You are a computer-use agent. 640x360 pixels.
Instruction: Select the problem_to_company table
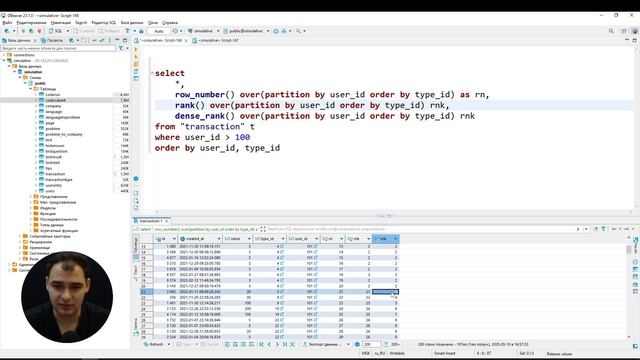tap(64, 134)
